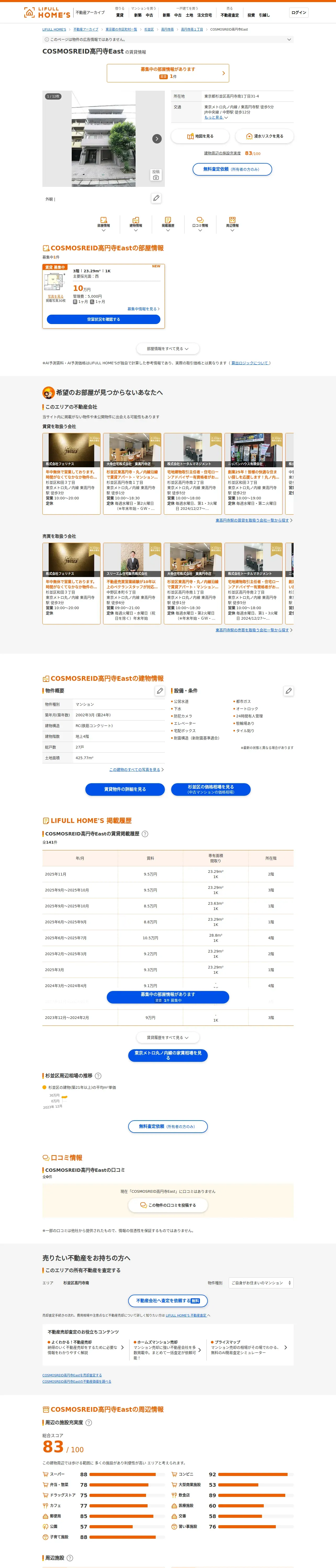Click pencil edit icon beside 物件概要

point(160,691)
